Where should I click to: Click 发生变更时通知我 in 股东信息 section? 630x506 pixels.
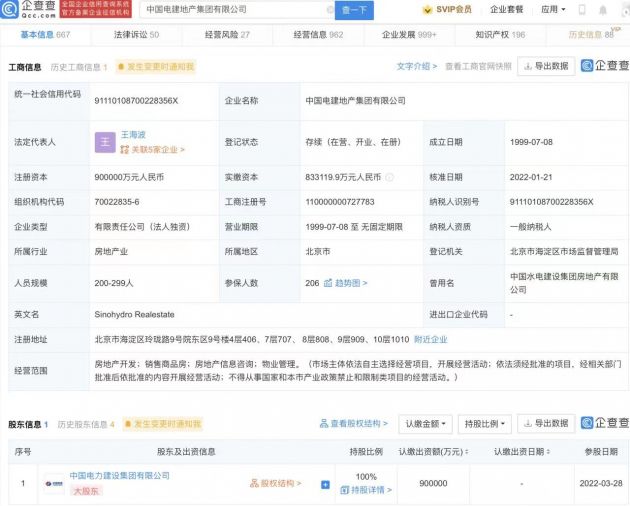(163, 424)
